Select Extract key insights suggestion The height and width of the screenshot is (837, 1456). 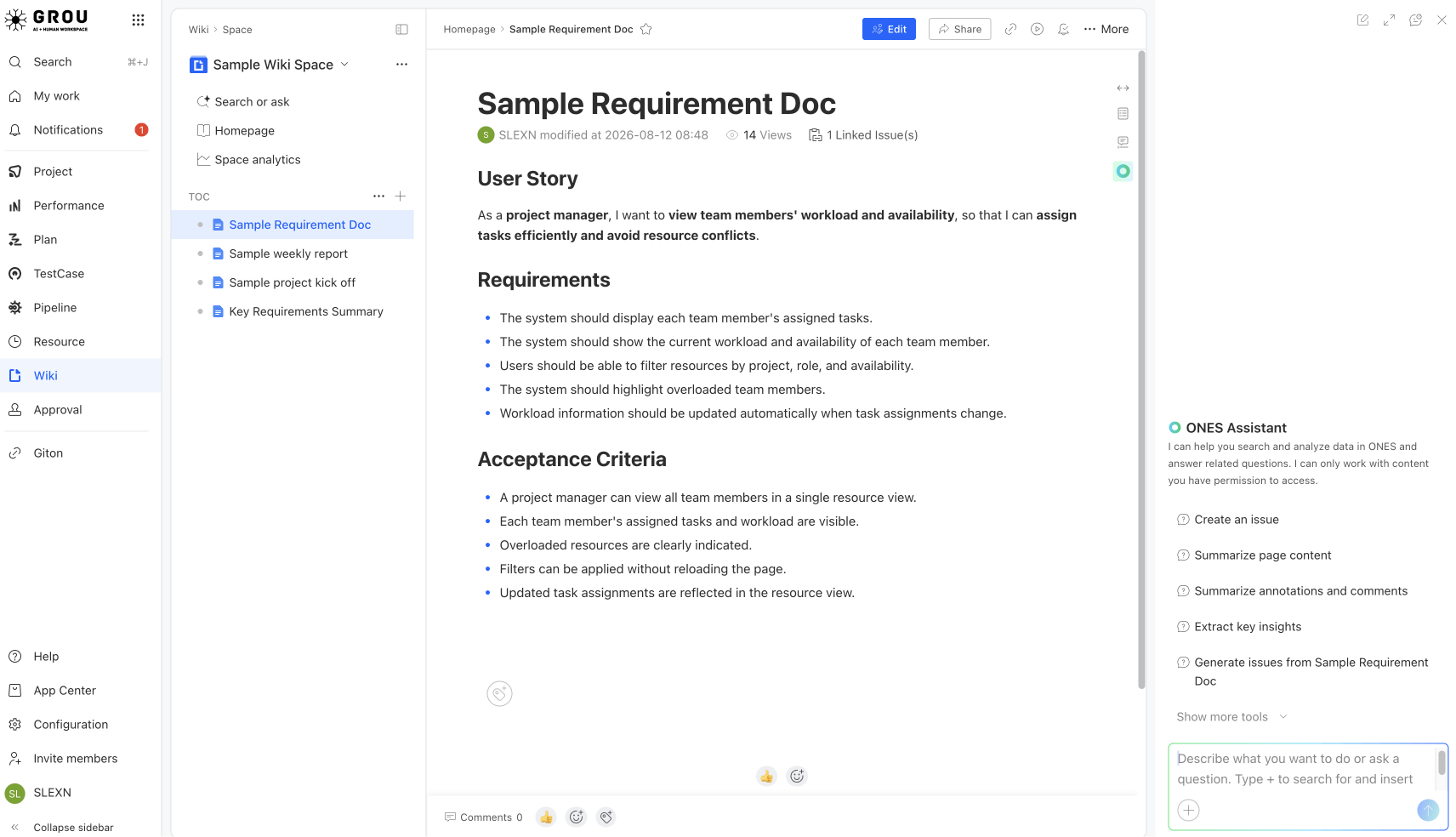[x=1238, y=627]
